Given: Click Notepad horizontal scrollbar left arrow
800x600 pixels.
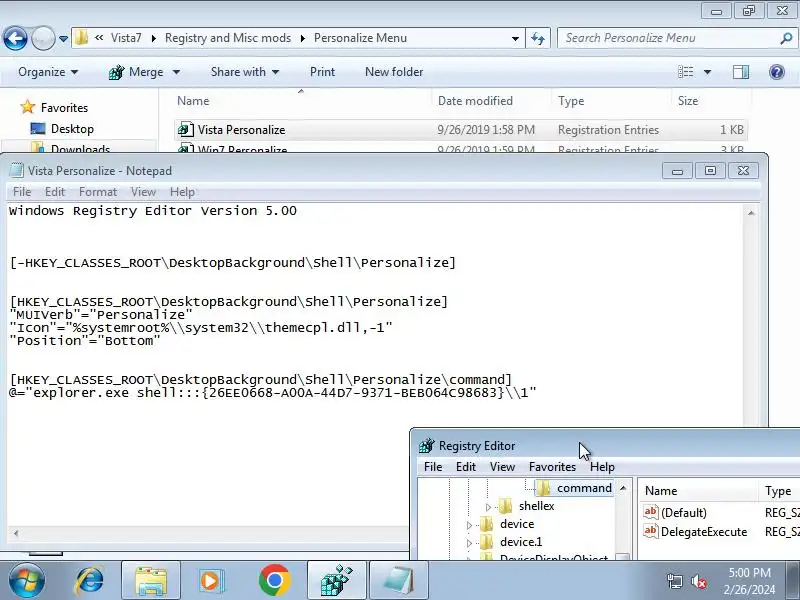Looking at the screenshot, I should [16, 534].
